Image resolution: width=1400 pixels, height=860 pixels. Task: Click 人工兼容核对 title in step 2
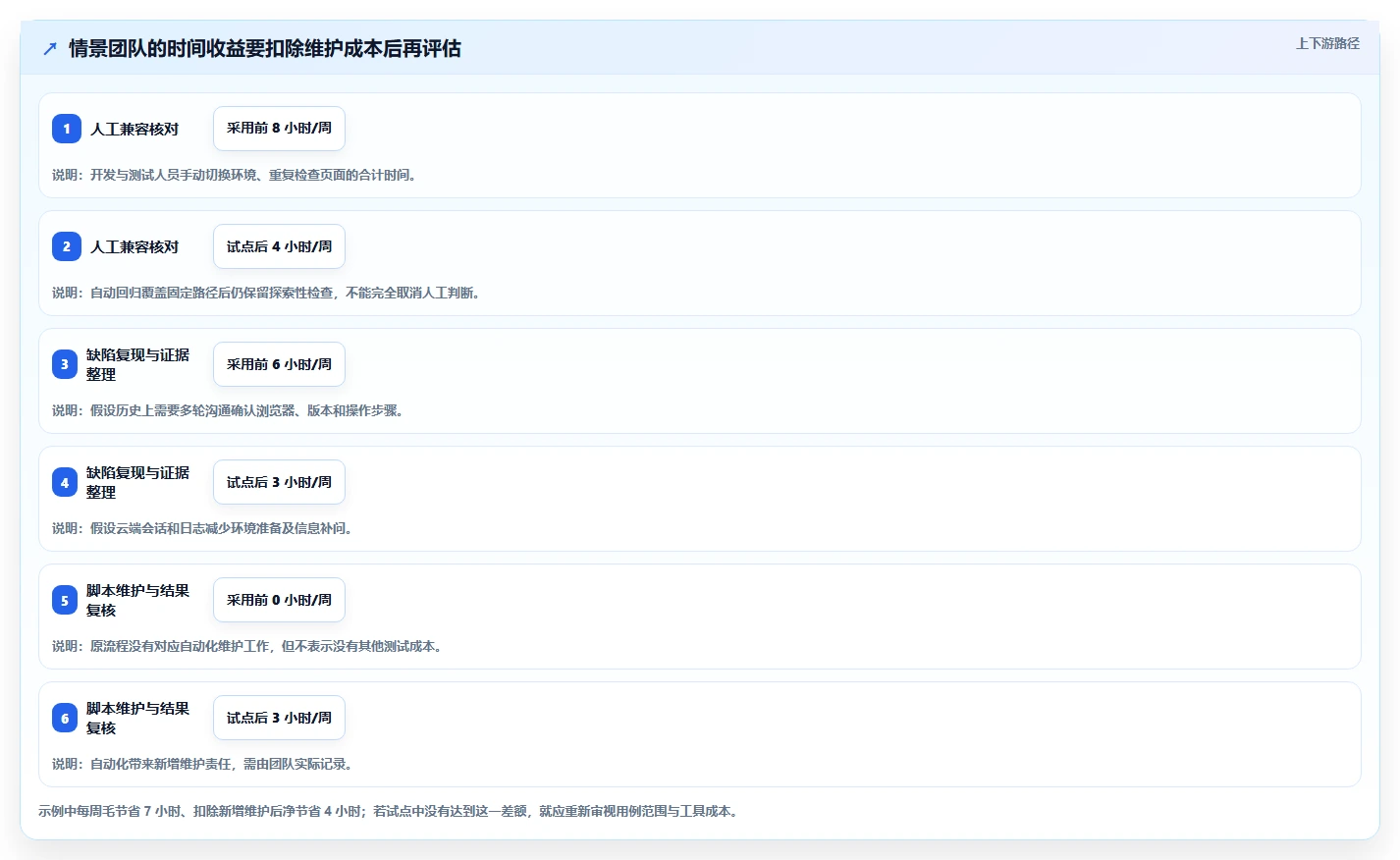pos(135,246)
